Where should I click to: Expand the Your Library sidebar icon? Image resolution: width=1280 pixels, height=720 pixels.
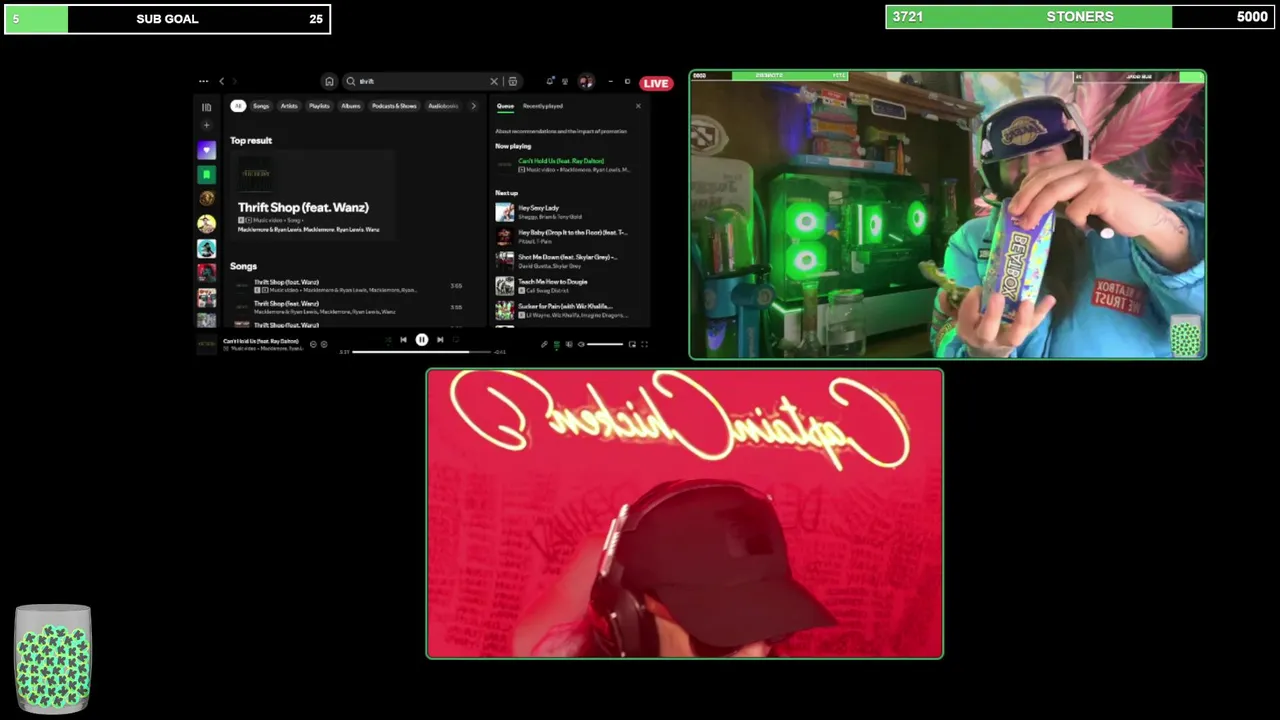coord(206,107)
